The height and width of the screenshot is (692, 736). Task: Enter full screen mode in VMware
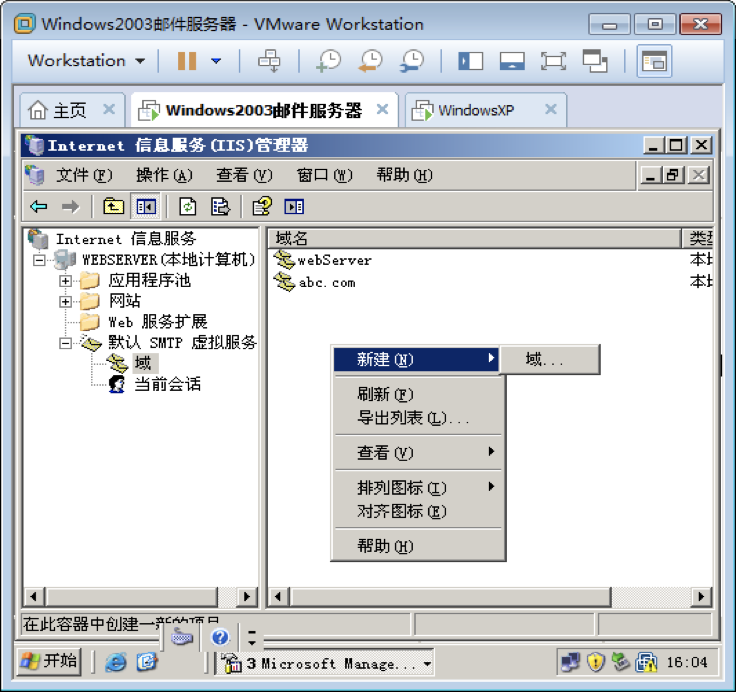[553, 61]
